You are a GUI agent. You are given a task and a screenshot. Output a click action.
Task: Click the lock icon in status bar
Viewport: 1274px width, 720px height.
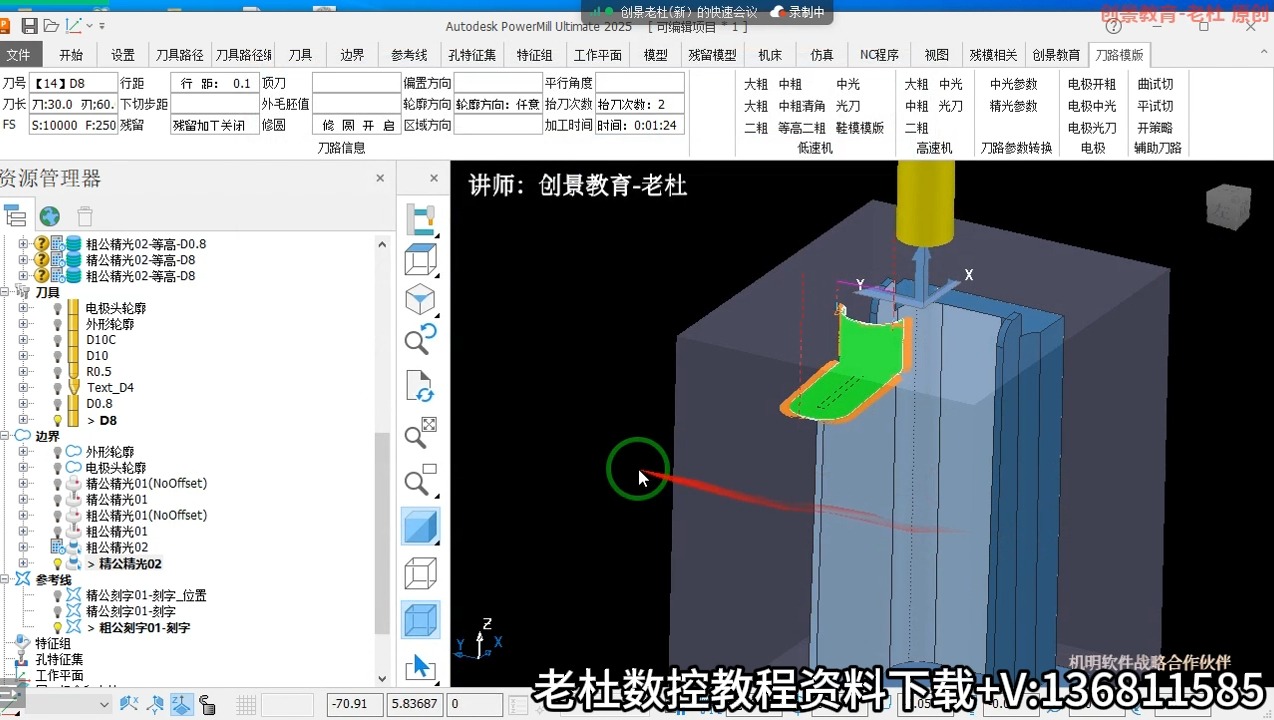[x=207, y=704]
